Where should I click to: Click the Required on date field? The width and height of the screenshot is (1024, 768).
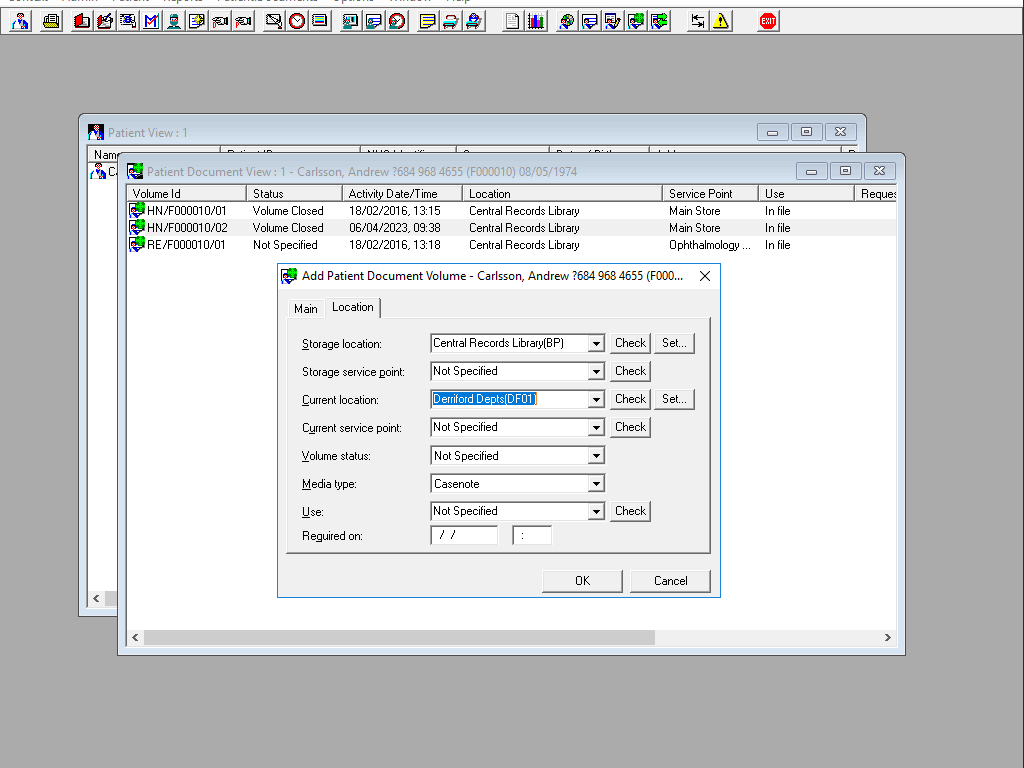pyautogui.click(x=464, y=536)
